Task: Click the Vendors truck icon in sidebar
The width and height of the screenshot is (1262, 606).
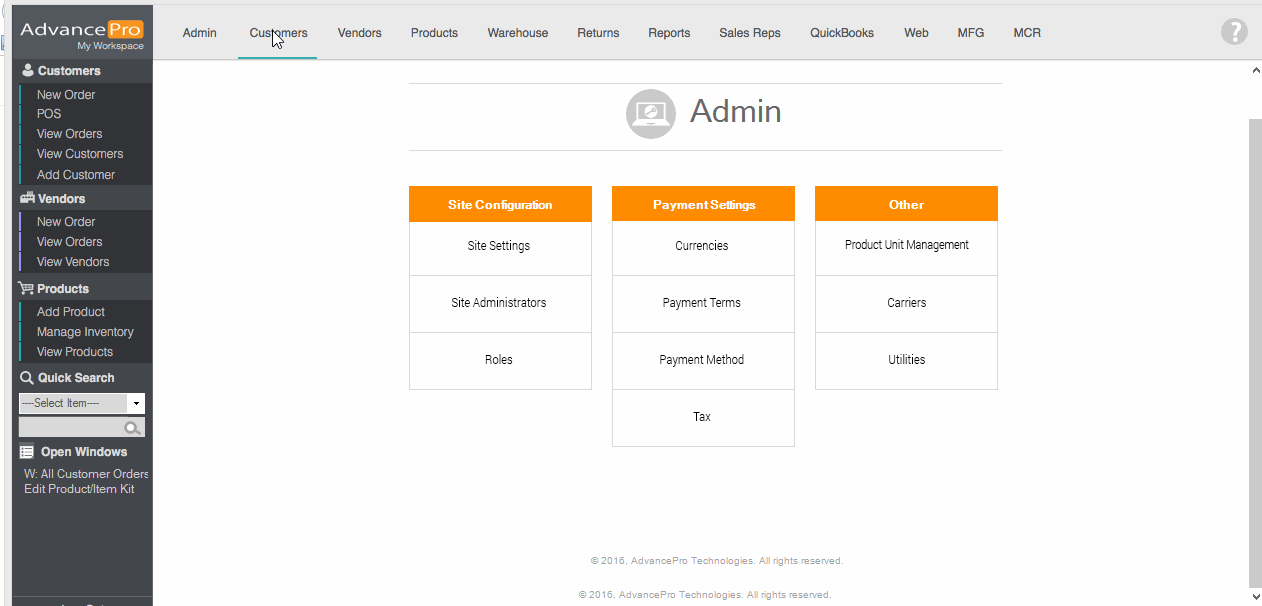Action: (x=27, y=198)
